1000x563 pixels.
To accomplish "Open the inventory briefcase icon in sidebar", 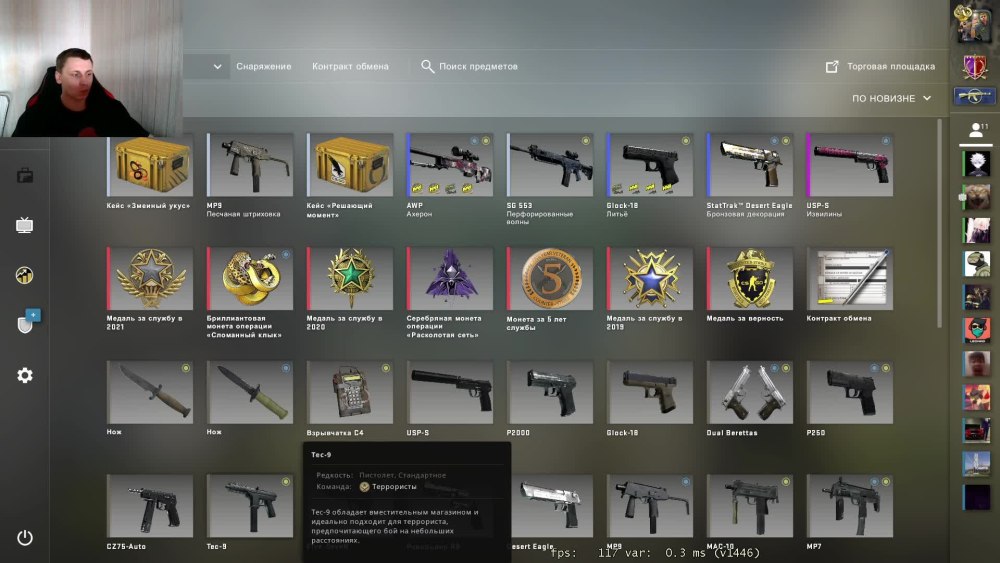I will coord(25,175).
